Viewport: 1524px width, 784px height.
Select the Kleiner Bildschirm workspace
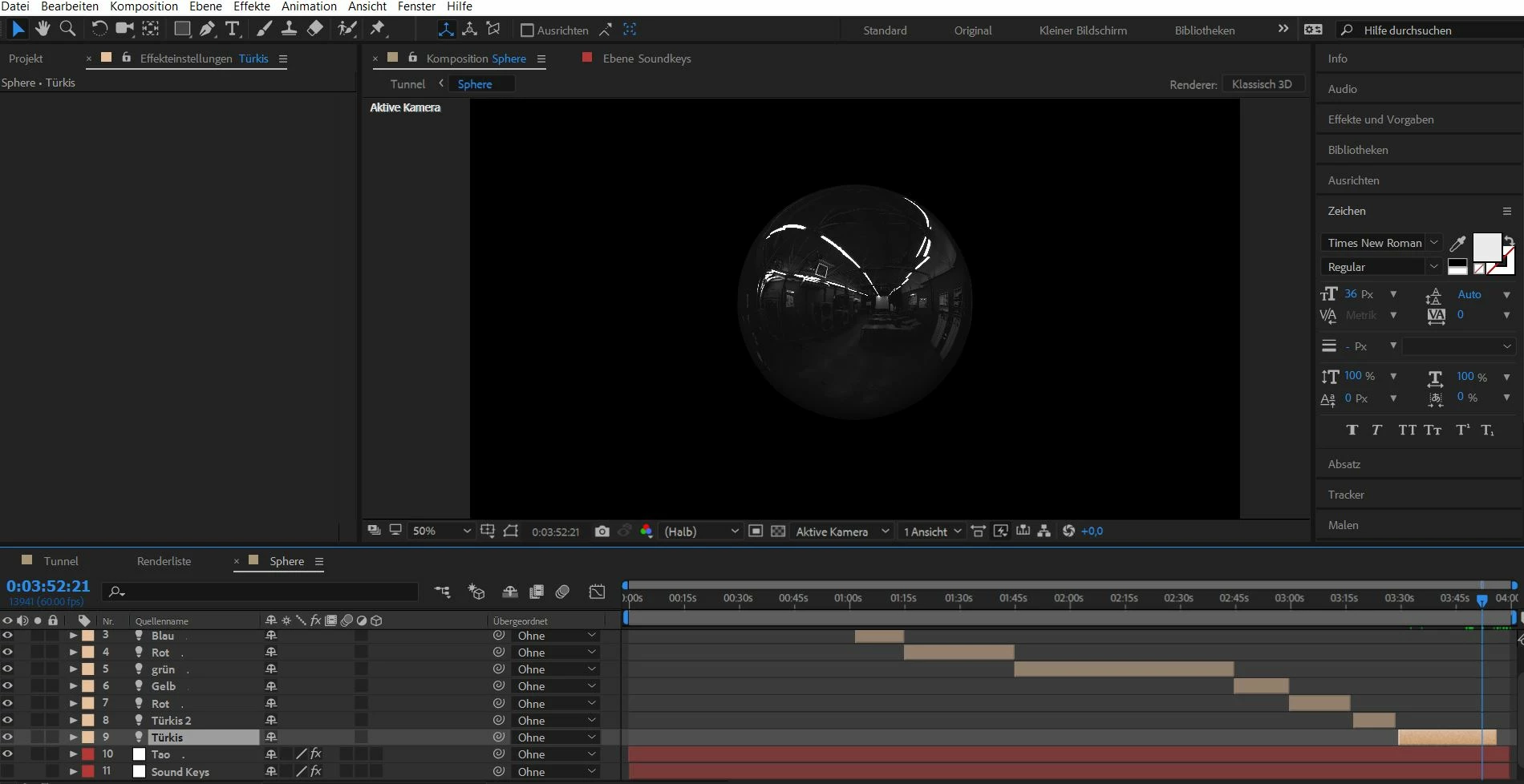click(x=1083, y=30)
